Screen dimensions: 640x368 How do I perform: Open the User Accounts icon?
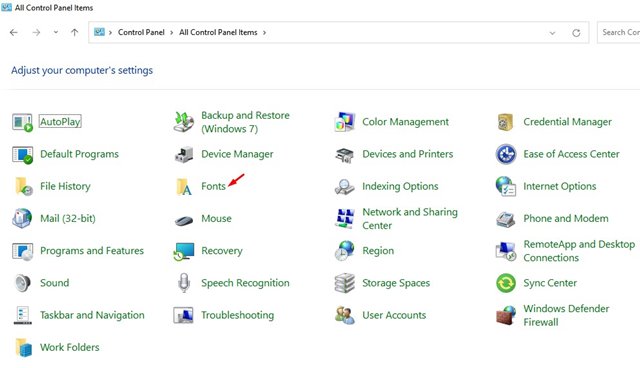pyautogui.click(x=344, y=315)
